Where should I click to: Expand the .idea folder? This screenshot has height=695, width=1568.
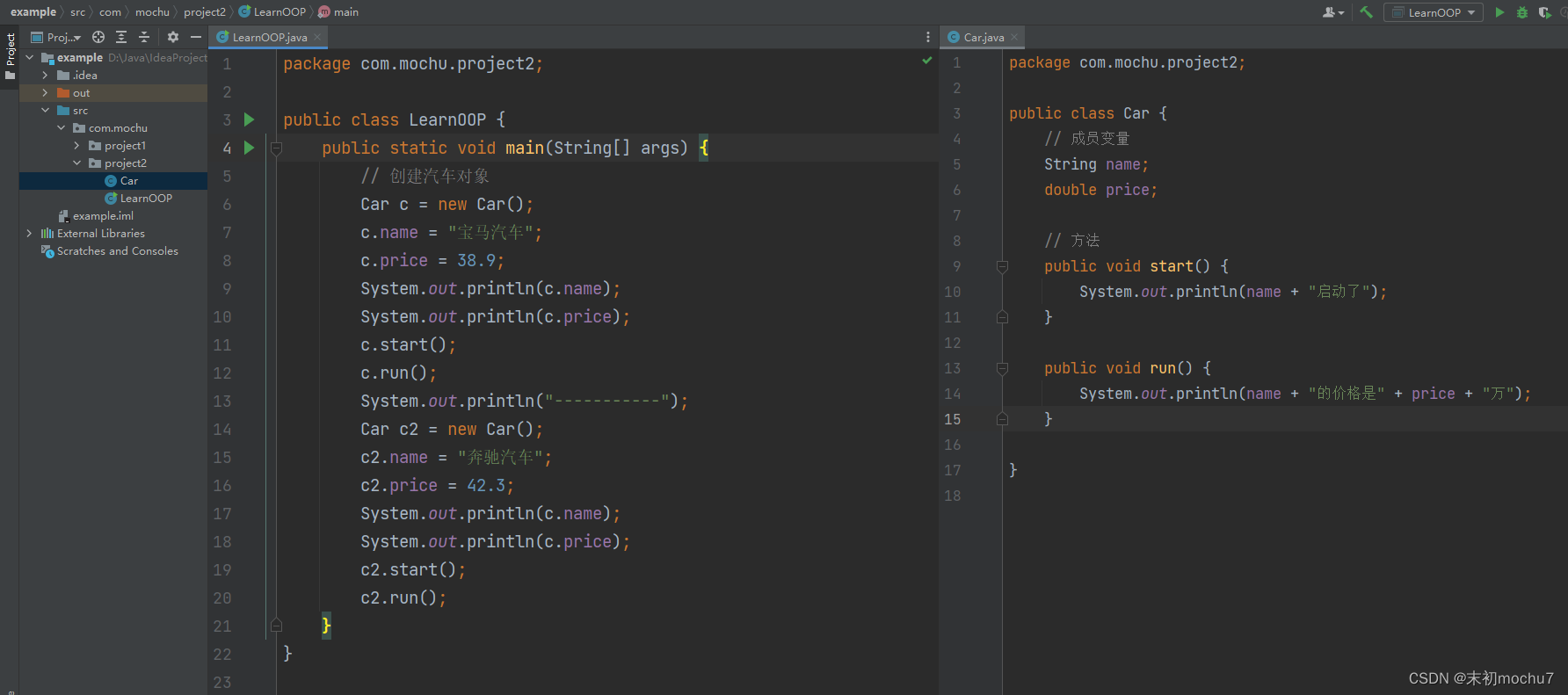point(46,76)
